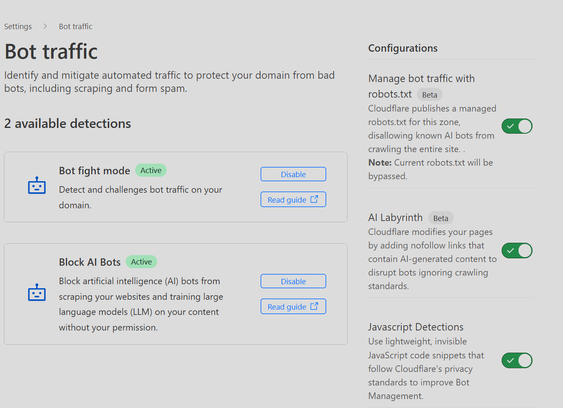Image resolution: width=563 pixels, height=408 pixels.
Task: Go to Settings in the breadcrumb
Action: pyautogui.click(x=18, y=26)
